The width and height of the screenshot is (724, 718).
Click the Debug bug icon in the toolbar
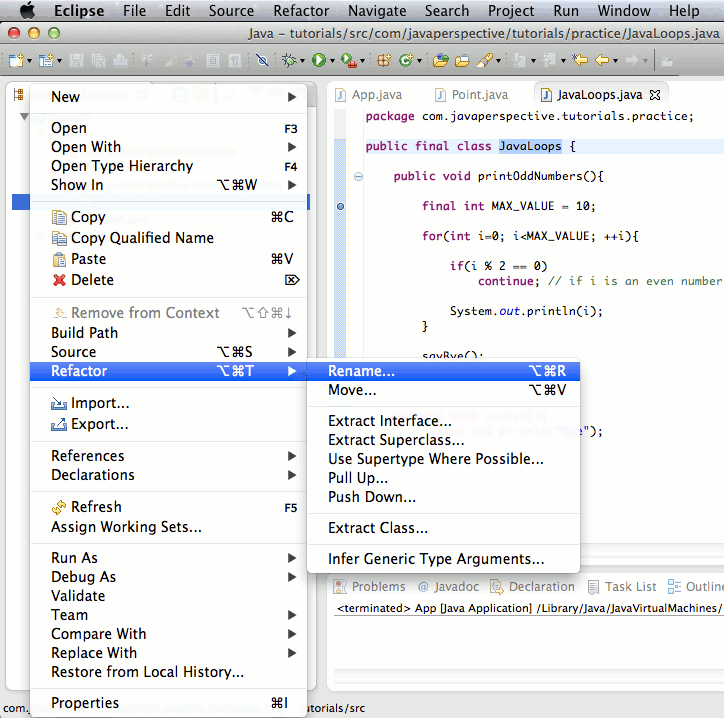pos(291,61)
